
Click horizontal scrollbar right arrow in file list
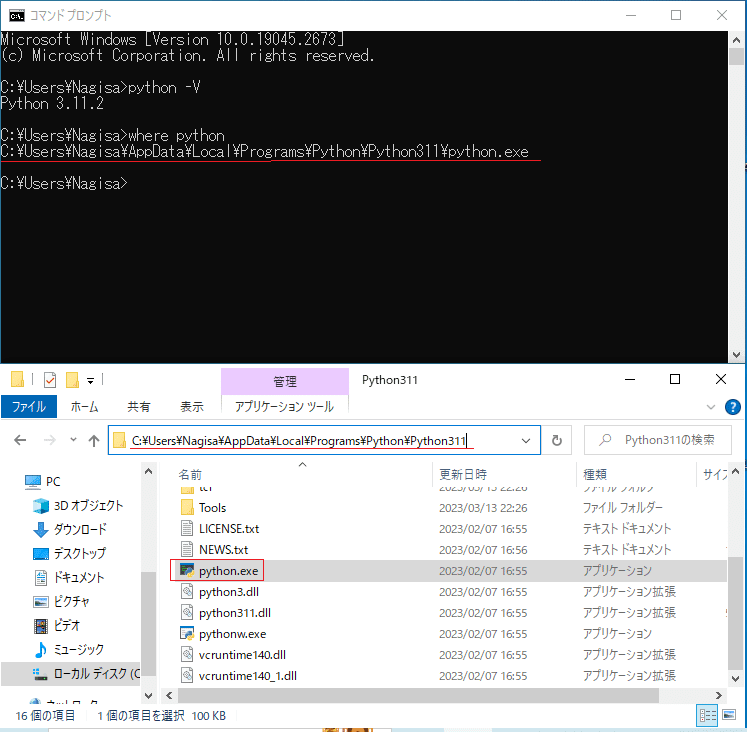719,695
